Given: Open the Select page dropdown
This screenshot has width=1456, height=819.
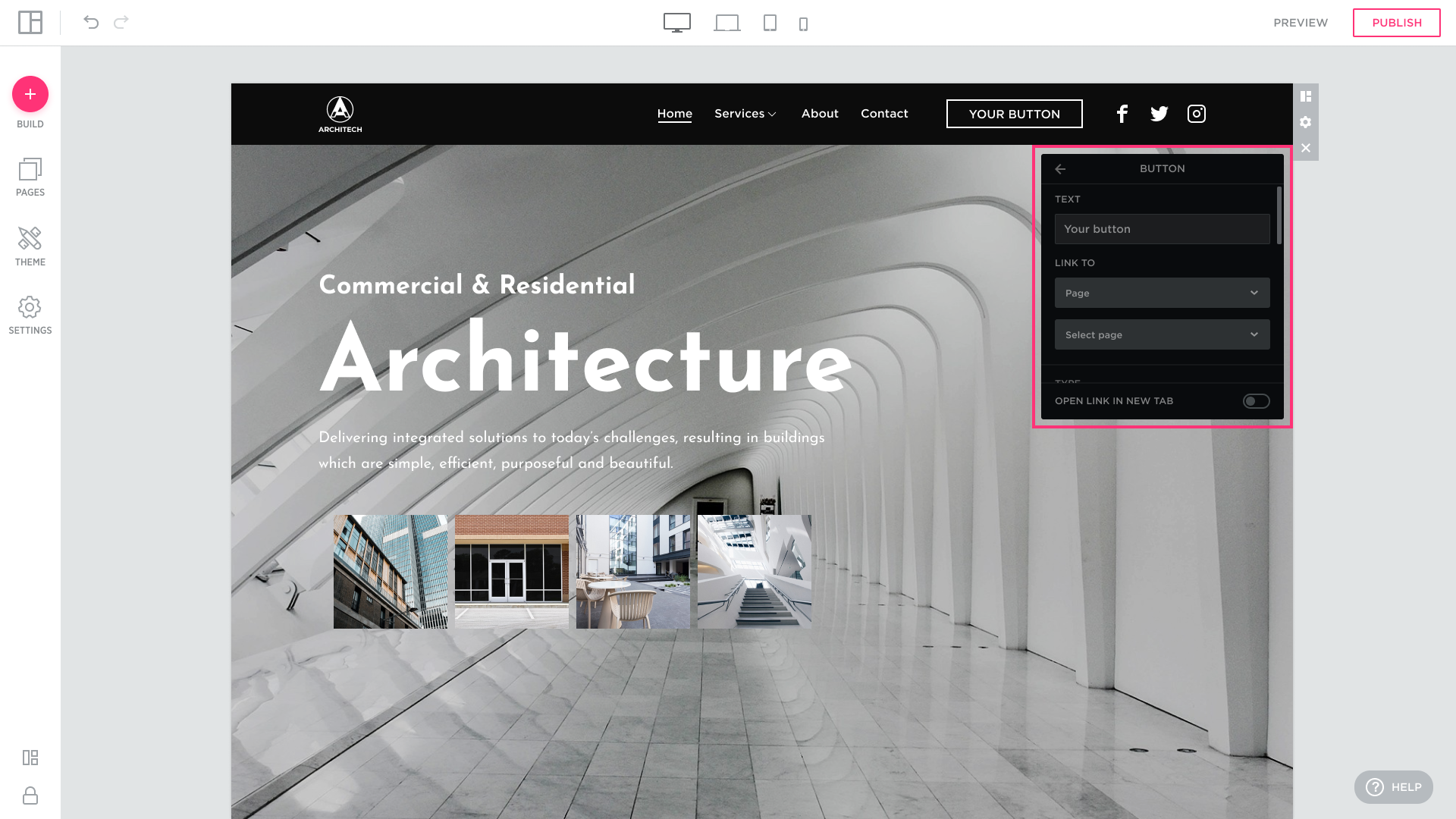Looking at the screenshot, I should tap(1162, 334).
